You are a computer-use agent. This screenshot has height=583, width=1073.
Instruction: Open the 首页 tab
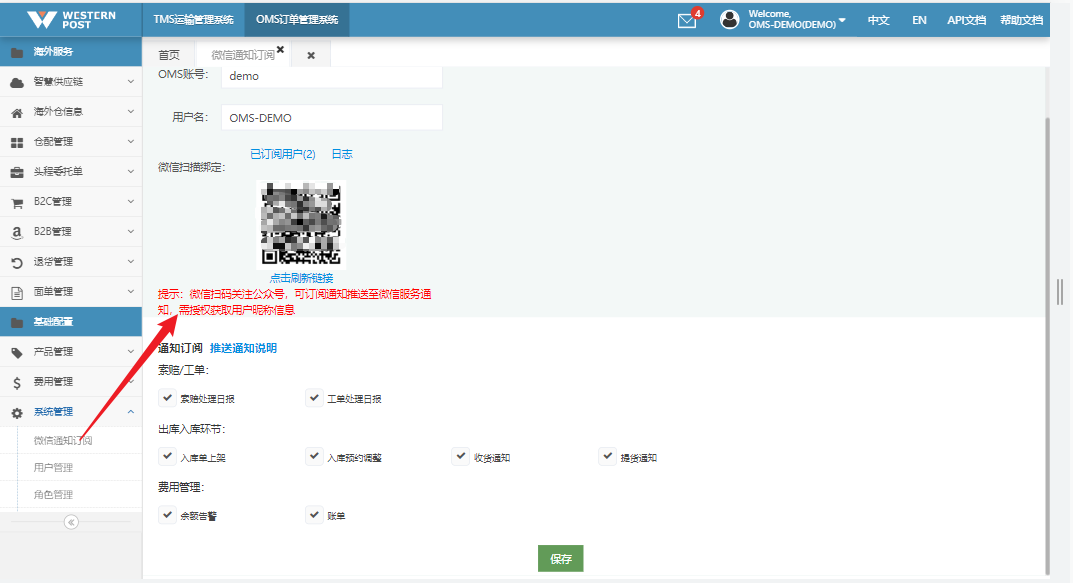[x=169, y=55]
